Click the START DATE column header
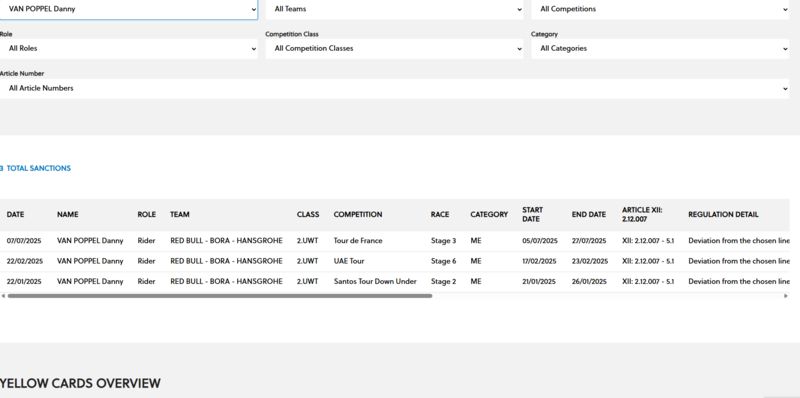The height and width of the screenshot is (398, 800). click(533, 215)
